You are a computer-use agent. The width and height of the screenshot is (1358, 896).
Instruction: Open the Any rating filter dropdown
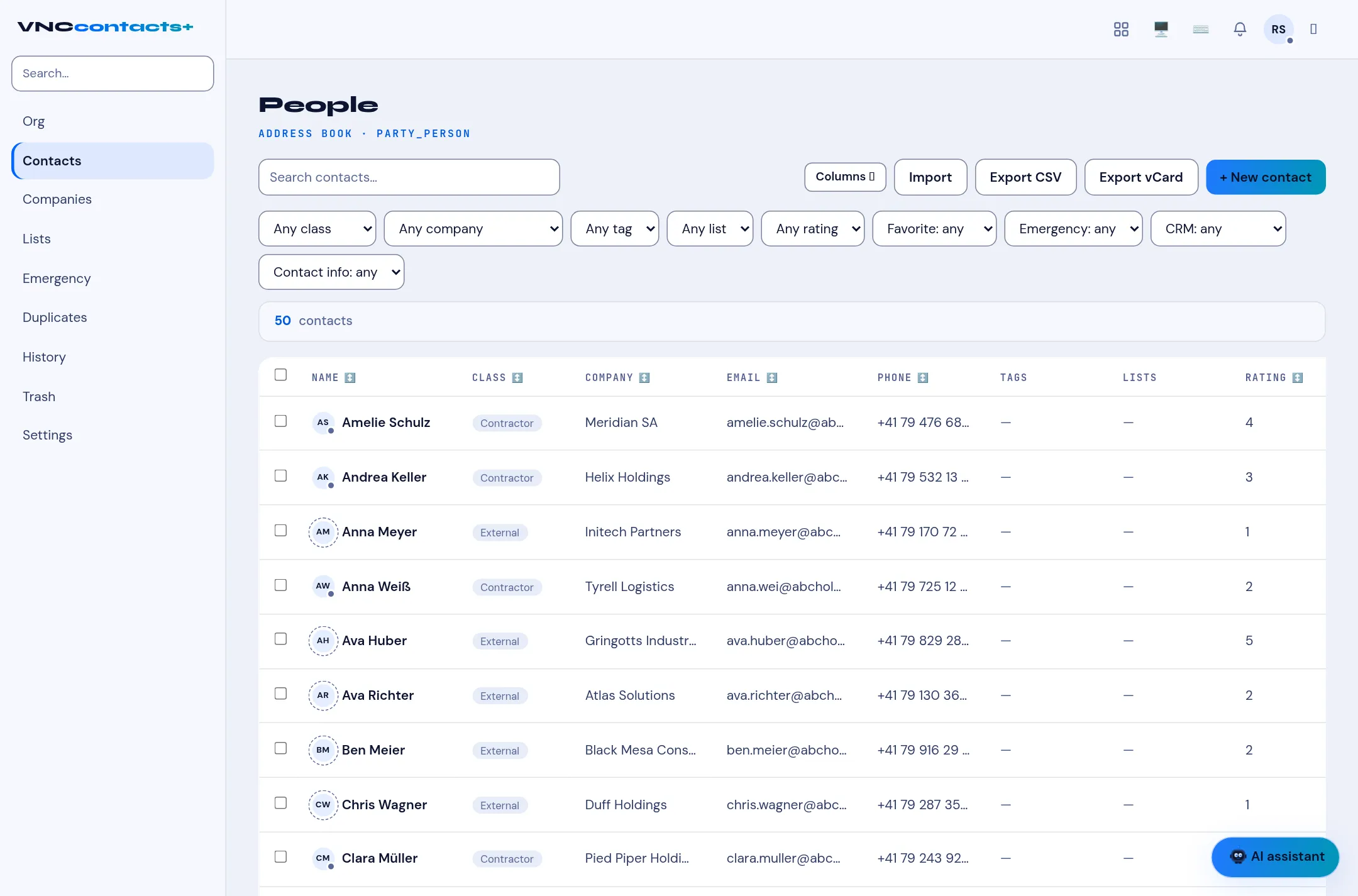(813, 229)
